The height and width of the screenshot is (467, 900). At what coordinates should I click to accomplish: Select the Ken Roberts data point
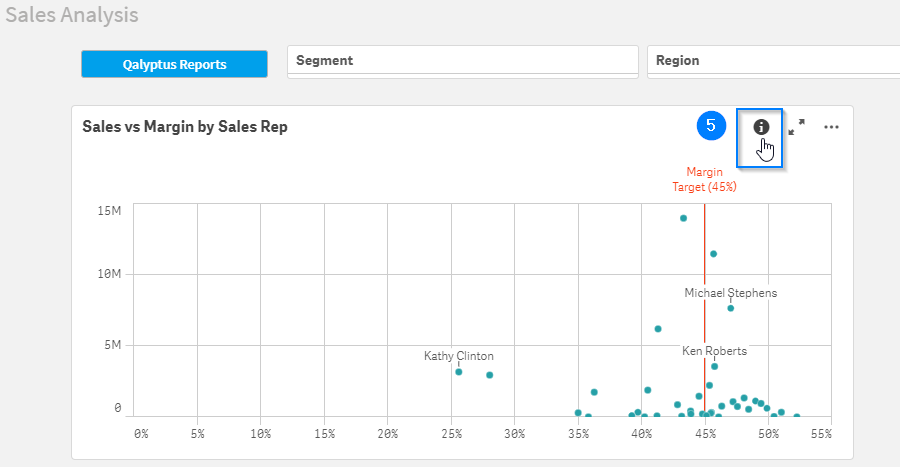coord(715,366)
